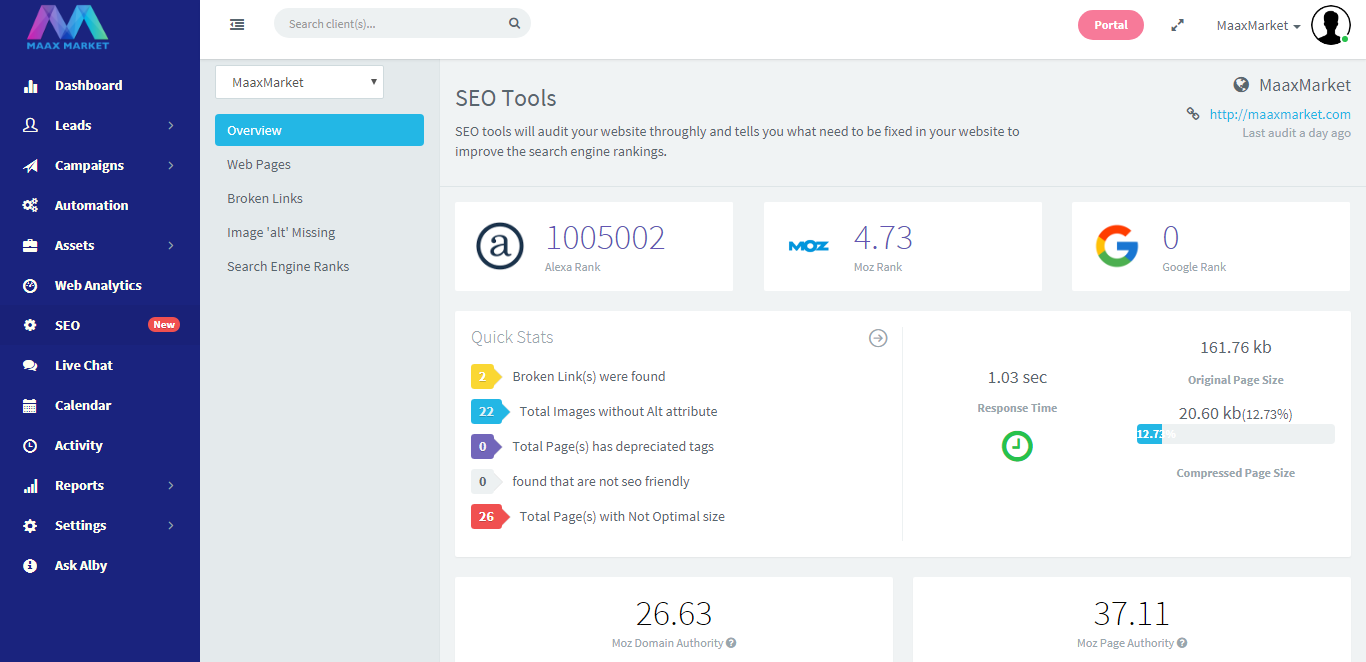Image resolution: width=1366 pixels, height=662 pixels.
Task: Click the Alexa logo icon
Action: pos(500,245)
